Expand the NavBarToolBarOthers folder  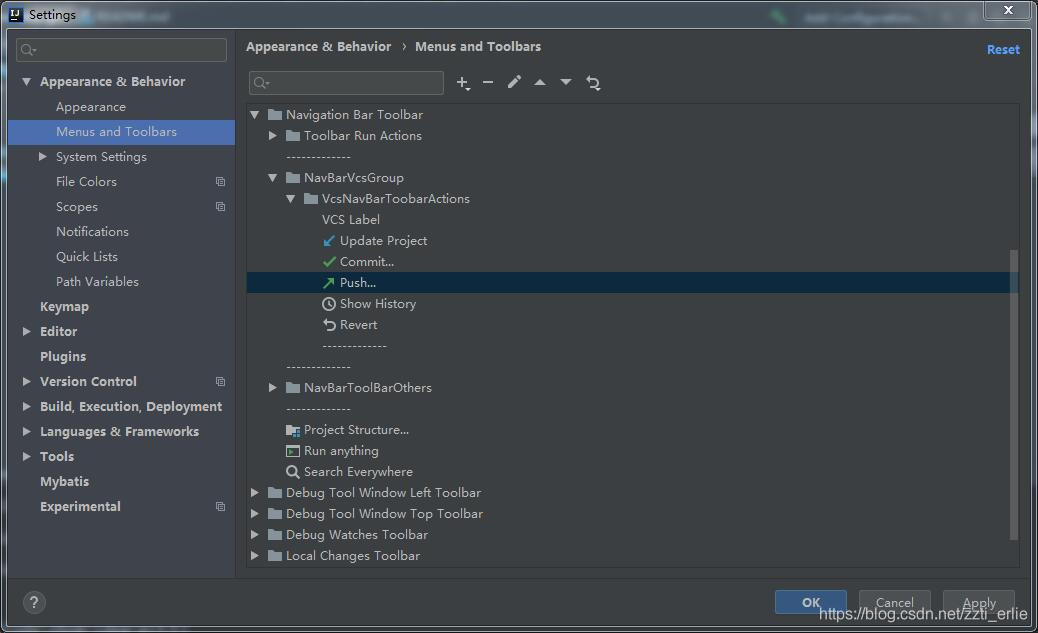(273, 388)
